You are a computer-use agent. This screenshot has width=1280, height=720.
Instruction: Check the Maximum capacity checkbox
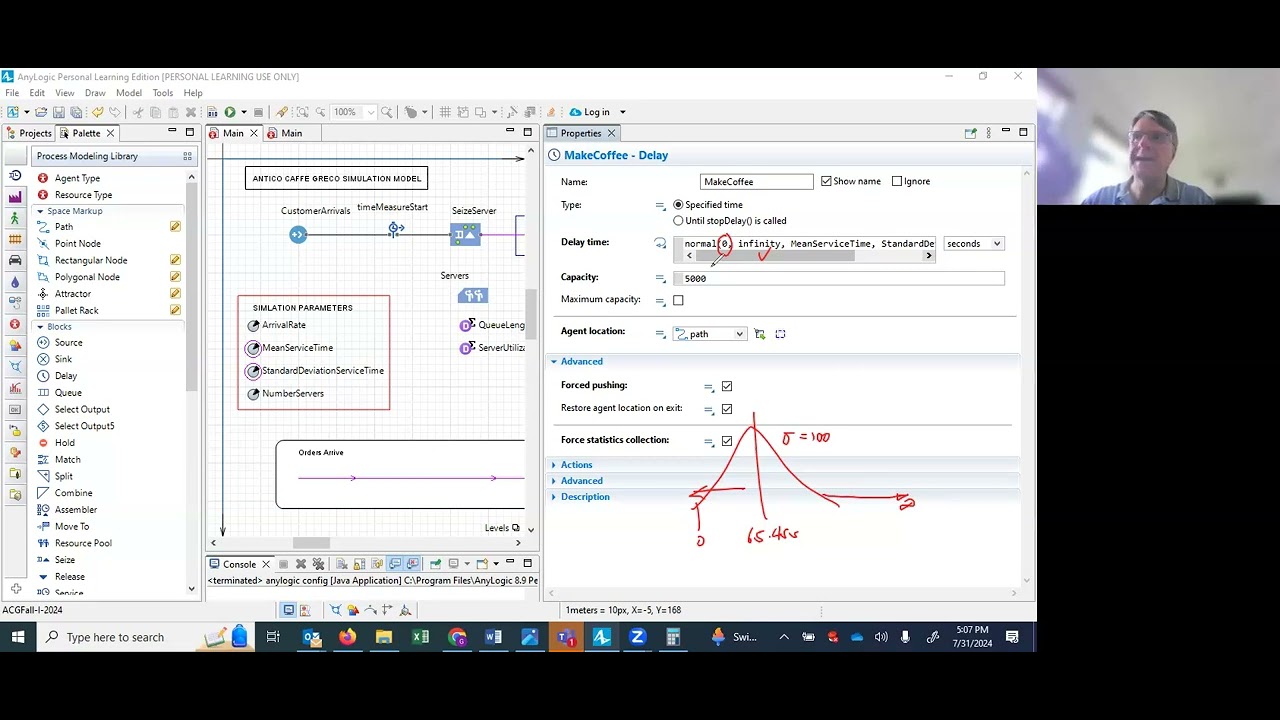[678, 300]
